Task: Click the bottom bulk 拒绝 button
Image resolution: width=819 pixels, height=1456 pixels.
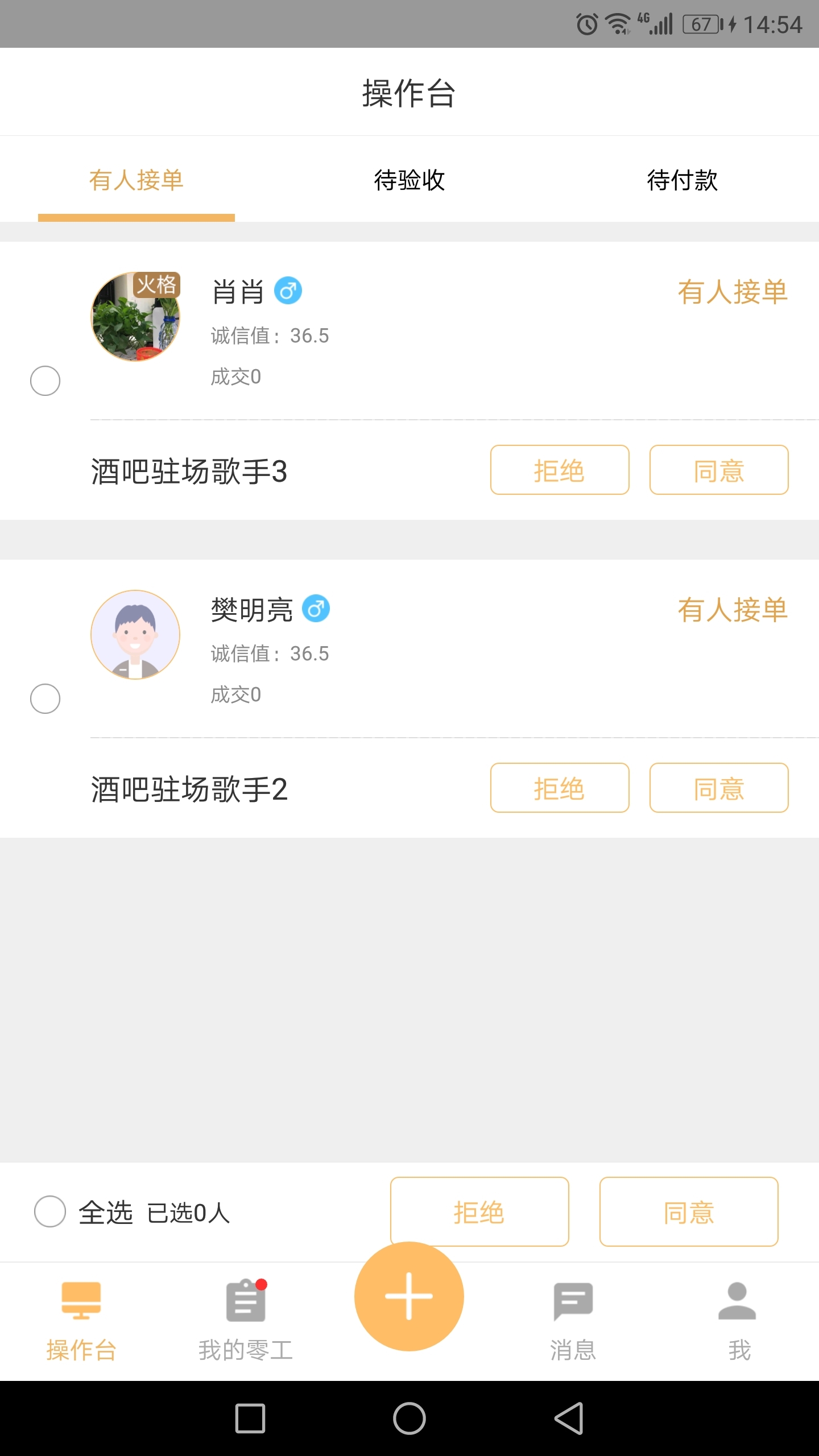Action: [479, 1211]
